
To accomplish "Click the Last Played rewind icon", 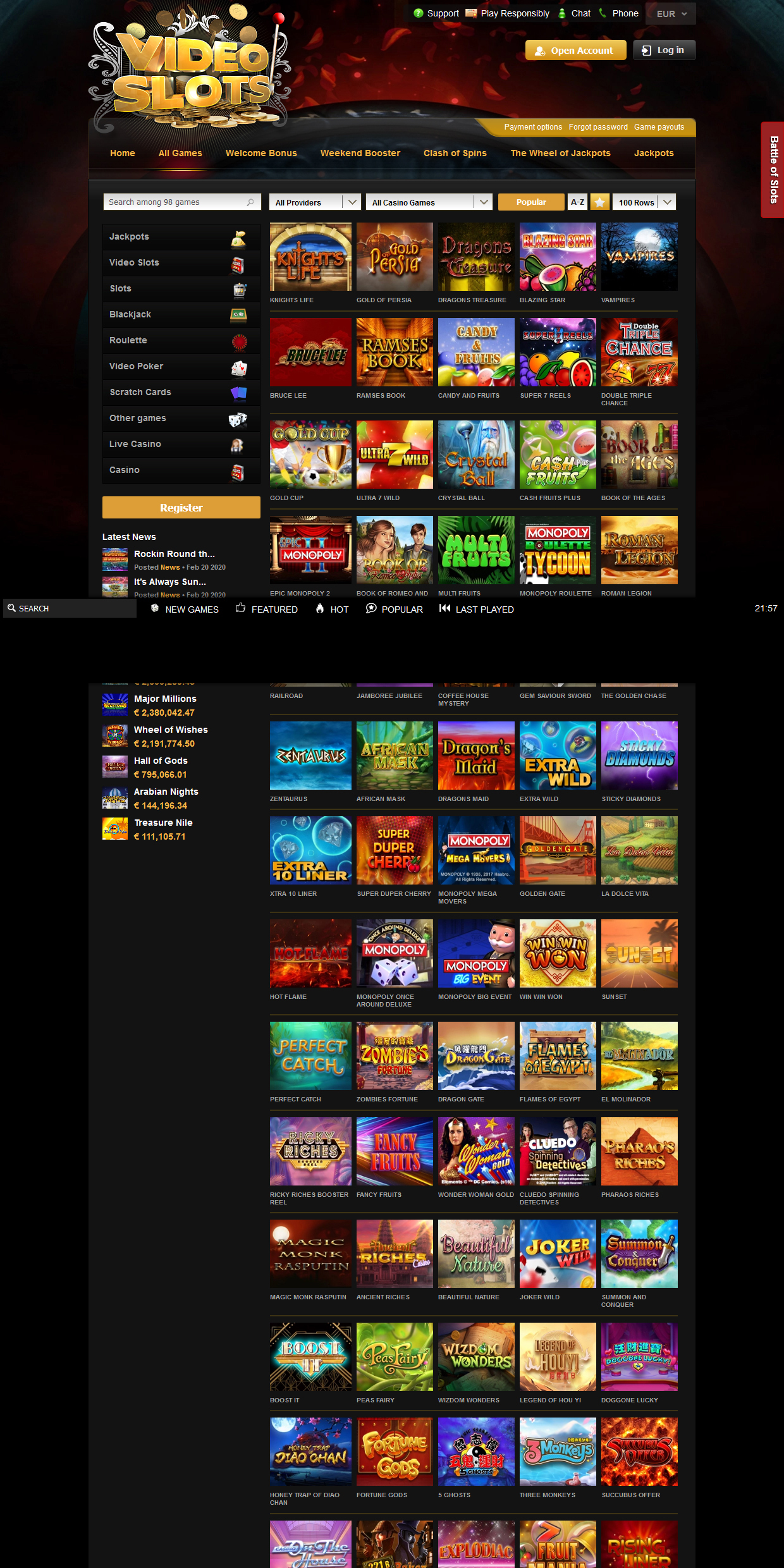I will coord(445,608).
